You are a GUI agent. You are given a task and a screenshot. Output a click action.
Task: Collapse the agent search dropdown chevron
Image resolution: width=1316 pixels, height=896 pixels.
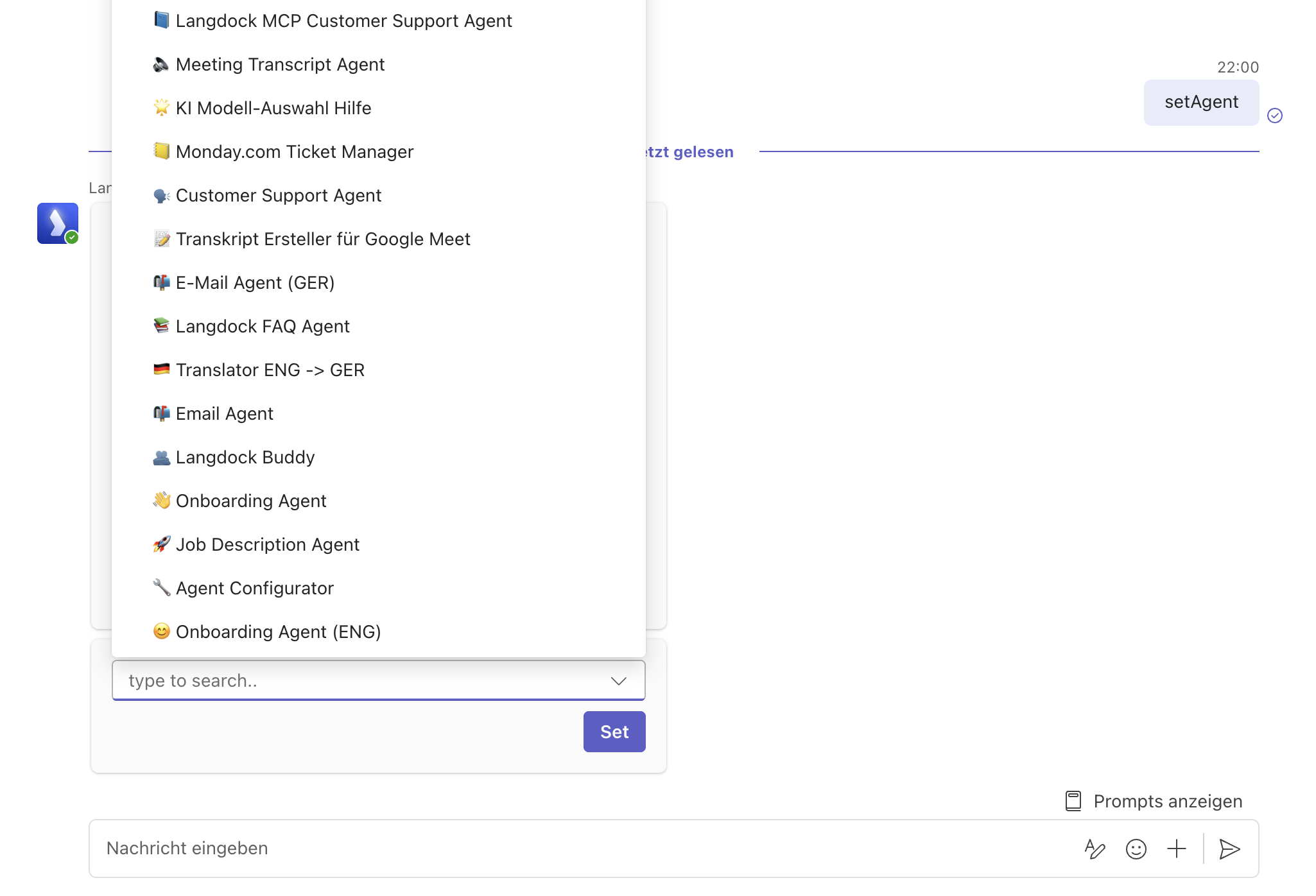pos(618,680)
